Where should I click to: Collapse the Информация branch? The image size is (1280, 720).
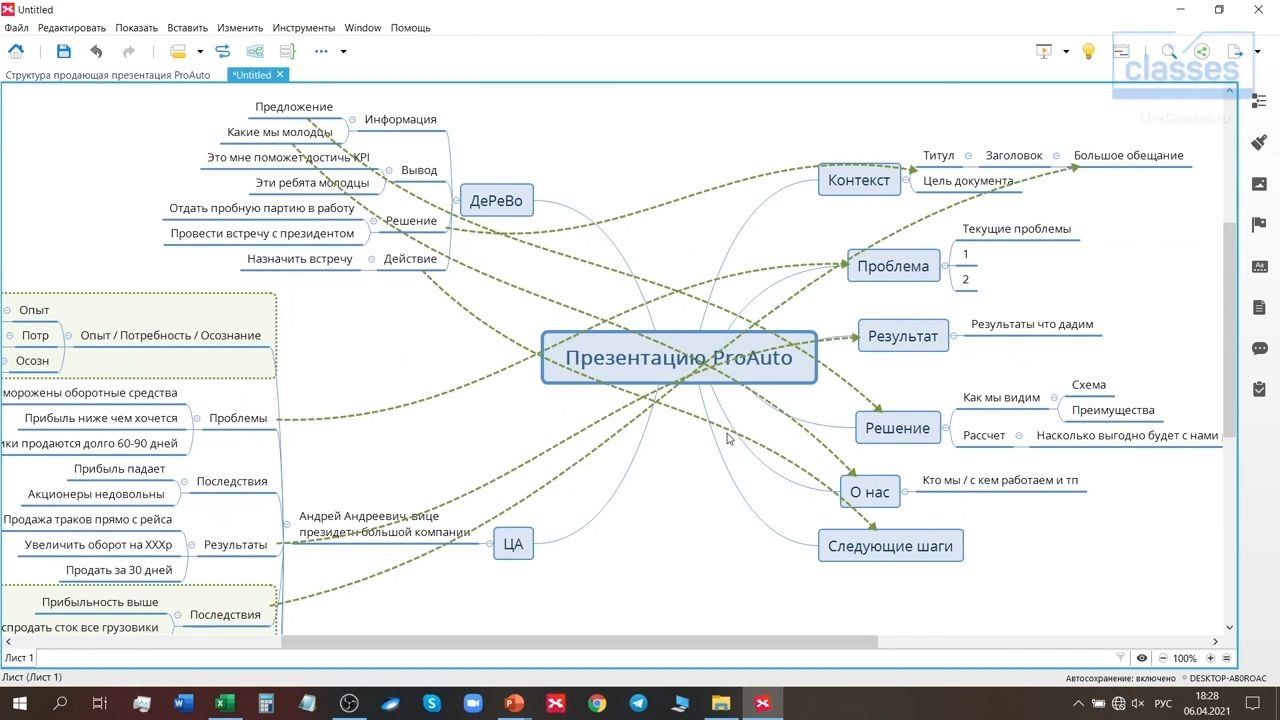pyautogui.click(x=354, y=120)
